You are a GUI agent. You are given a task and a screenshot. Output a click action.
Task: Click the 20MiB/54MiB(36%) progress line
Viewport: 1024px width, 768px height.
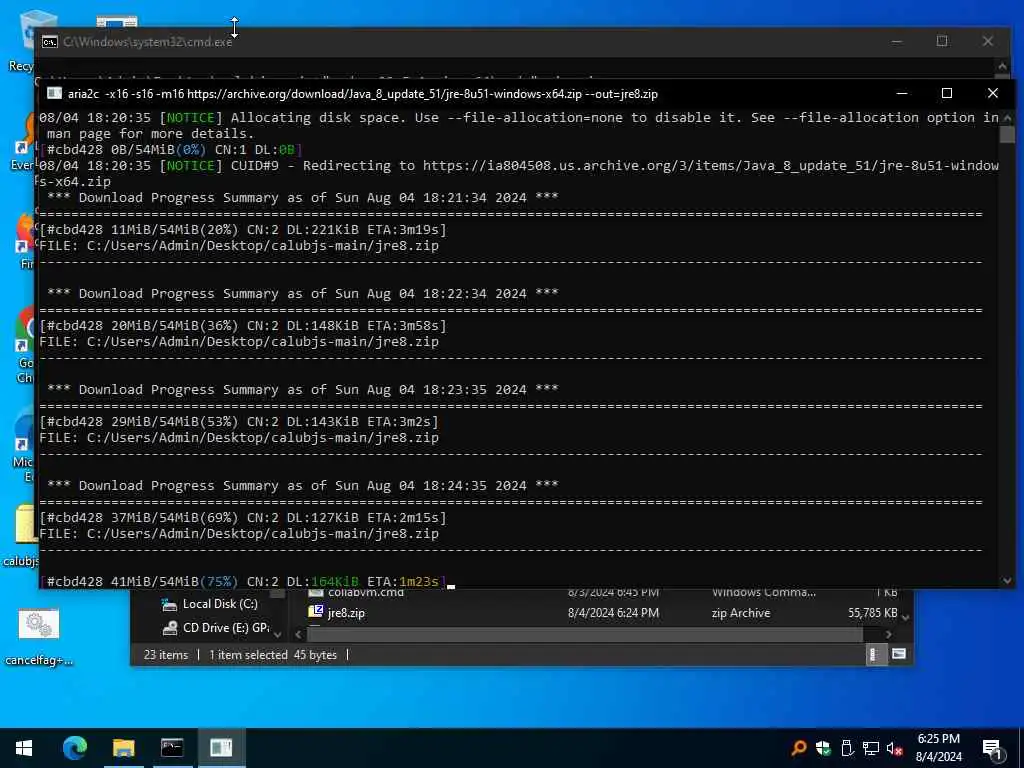point(243,326)
